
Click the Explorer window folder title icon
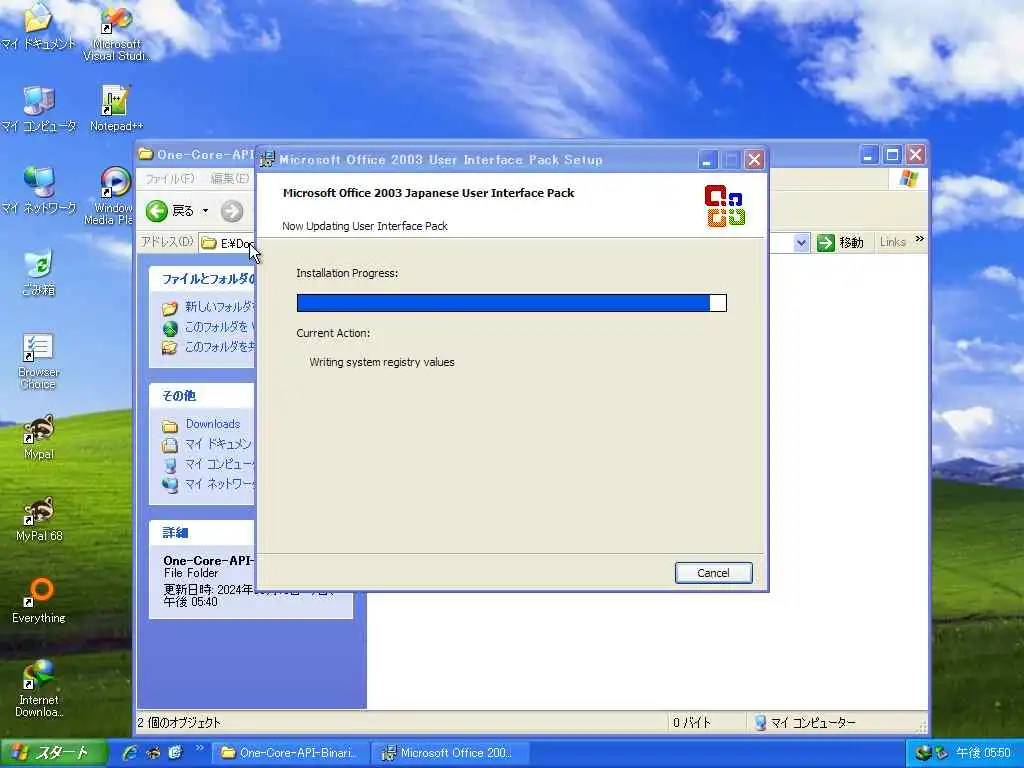(x=146, y=155)
